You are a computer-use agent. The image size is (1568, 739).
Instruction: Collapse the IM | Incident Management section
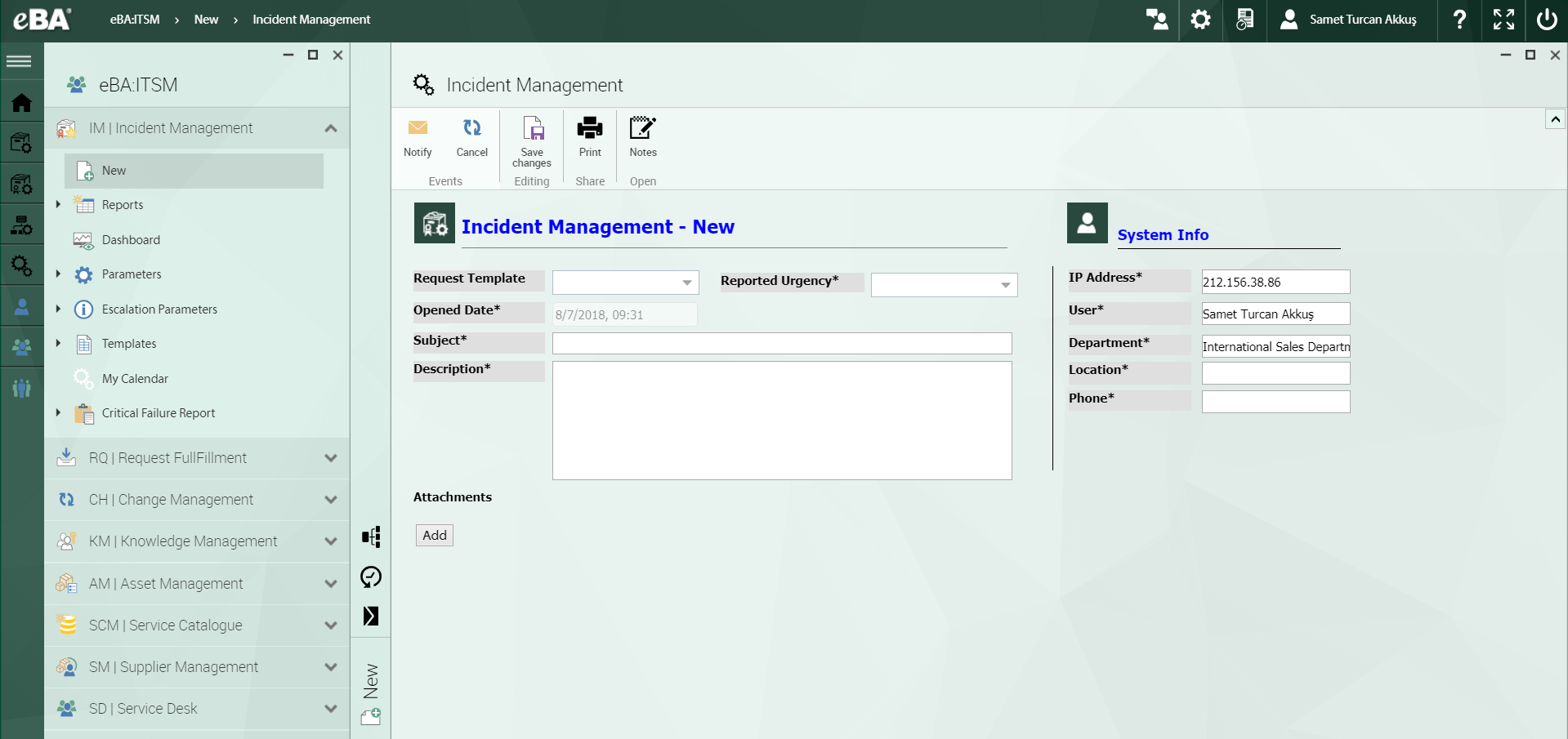click(x=331, y=128)
